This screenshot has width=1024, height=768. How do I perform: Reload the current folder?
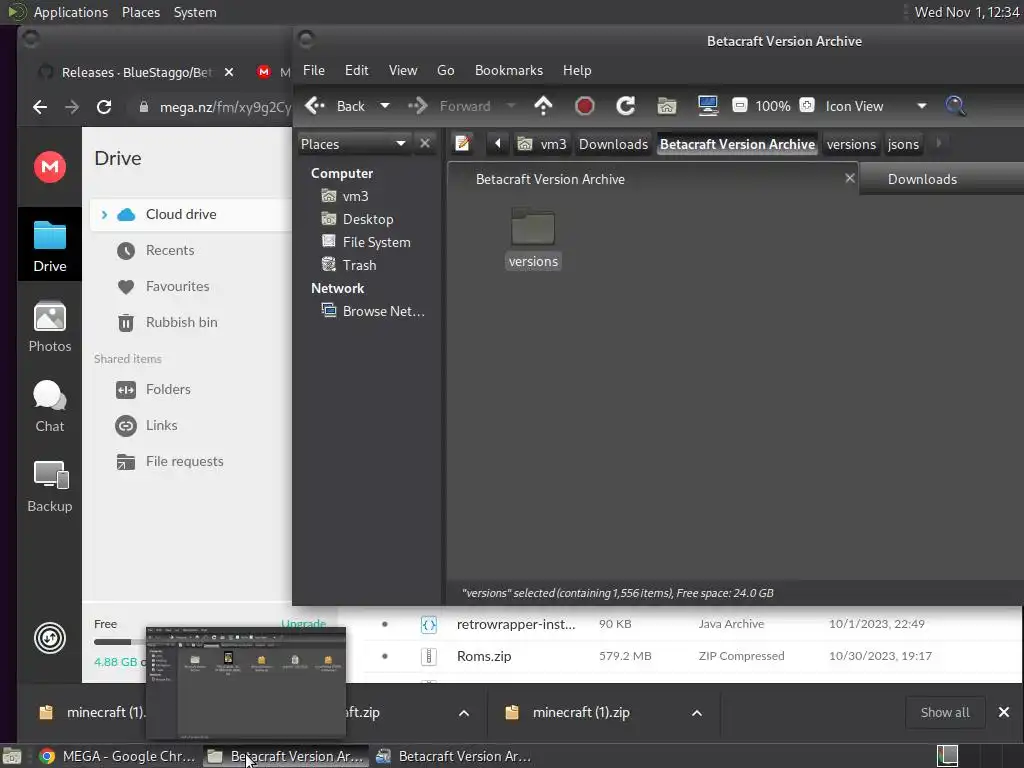click(626, 106)
